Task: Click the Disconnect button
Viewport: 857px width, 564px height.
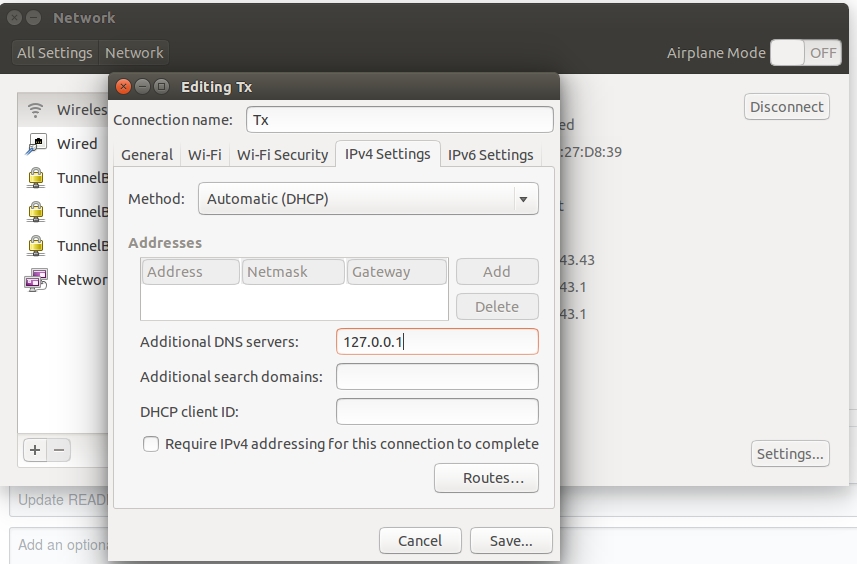Action: (x=786, y=107)
